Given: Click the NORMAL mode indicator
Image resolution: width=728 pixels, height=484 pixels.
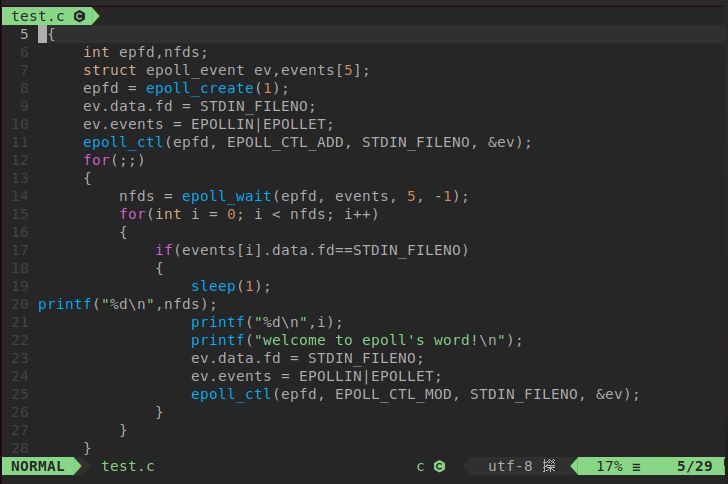Looking at the screenshot, I should click(38, 466).
